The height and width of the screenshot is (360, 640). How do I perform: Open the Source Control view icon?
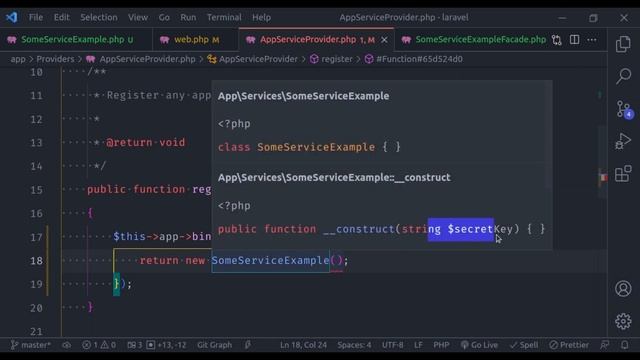tap(624, 109)
